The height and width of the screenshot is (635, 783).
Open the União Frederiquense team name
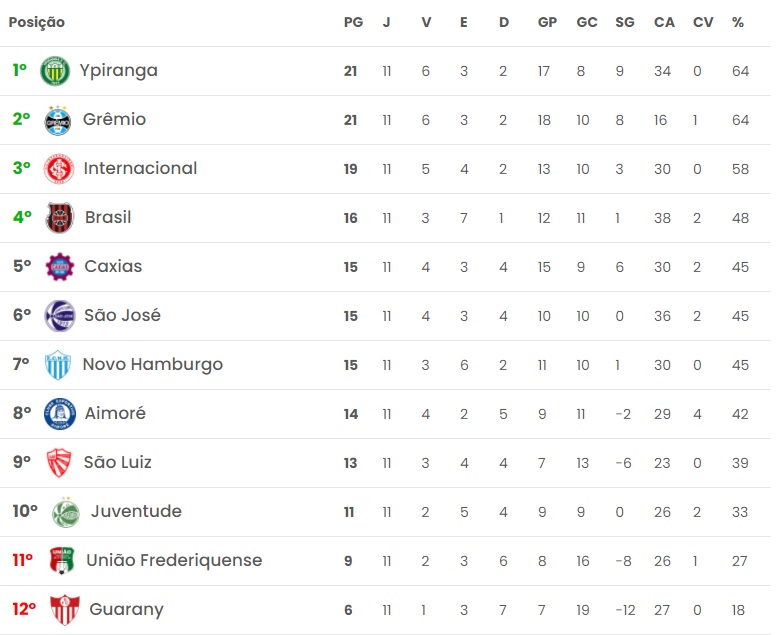(174, 560)
